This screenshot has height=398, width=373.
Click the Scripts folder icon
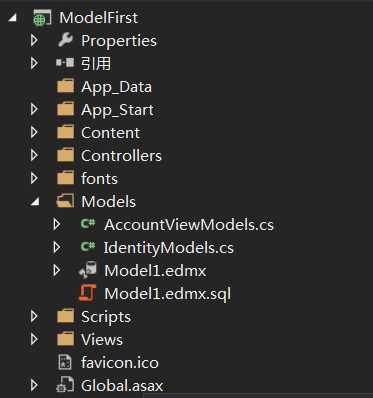tap(65, 316)
